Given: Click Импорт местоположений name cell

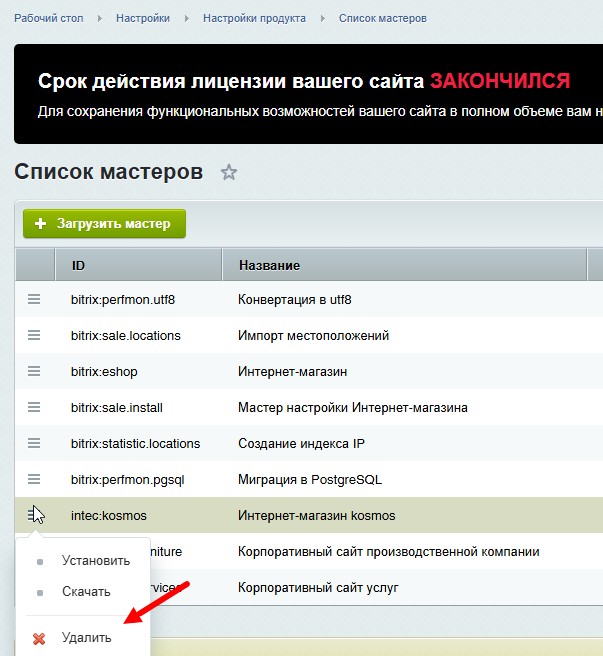Looking at the screenshot, I should tap(313, 336).
